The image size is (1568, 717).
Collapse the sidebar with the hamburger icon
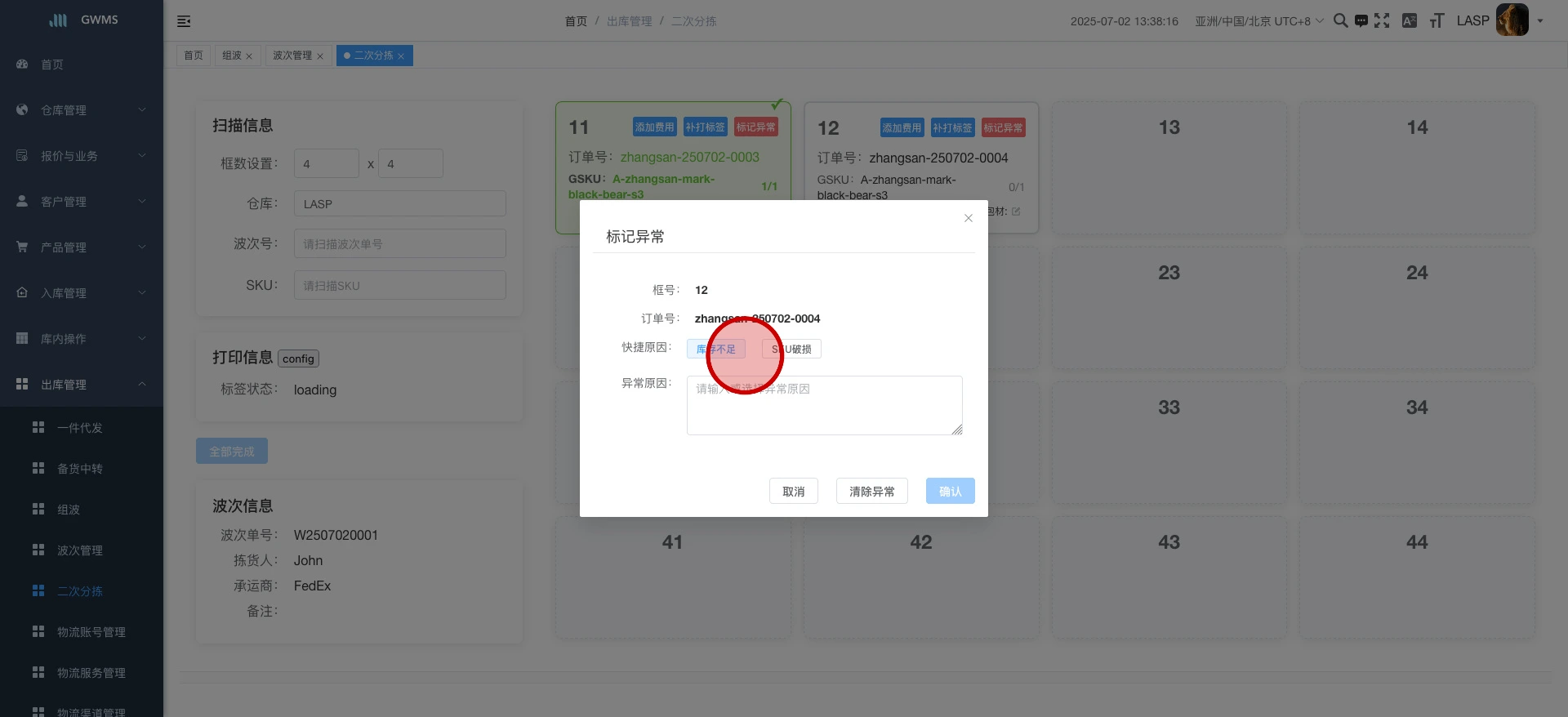tap(184, 21)
